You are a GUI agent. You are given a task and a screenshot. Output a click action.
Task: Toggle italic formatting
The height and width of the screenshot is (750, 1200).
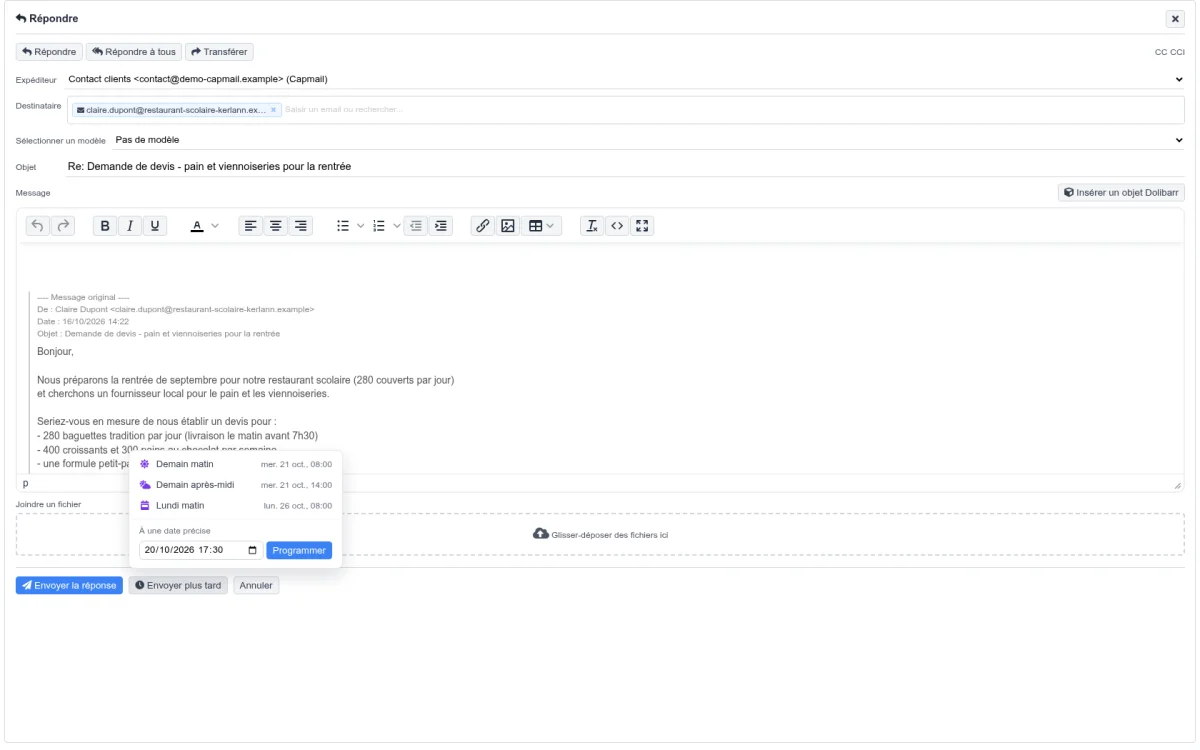click(130, 226)
